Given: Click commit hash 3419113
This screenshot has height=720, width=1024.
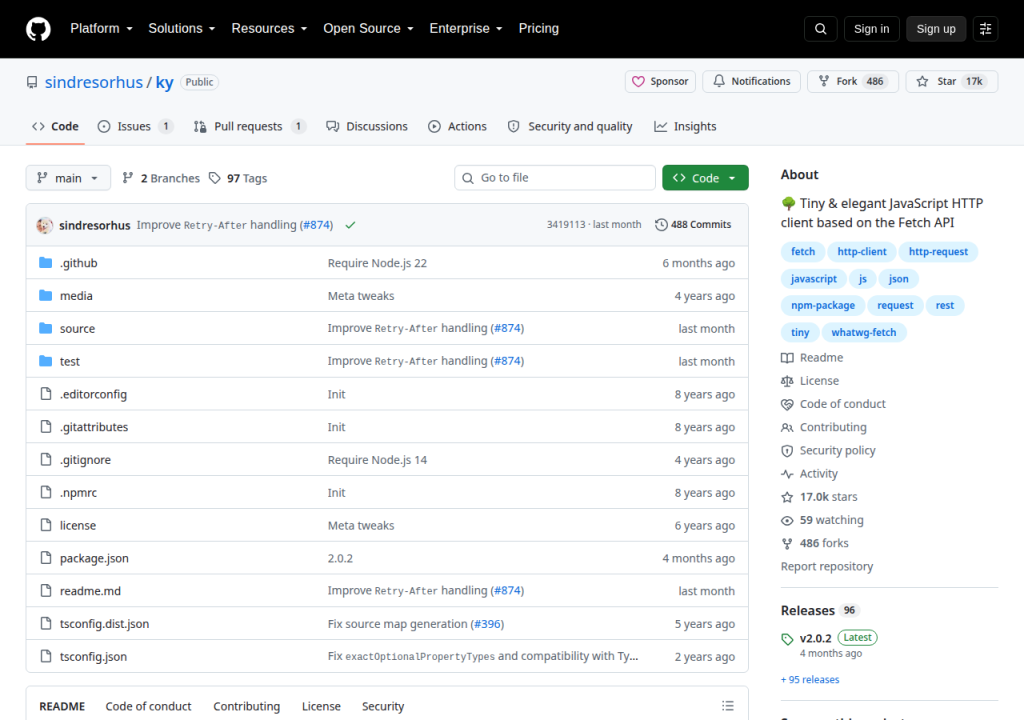Looking at the screenshot, I should (x=566, y=224).
